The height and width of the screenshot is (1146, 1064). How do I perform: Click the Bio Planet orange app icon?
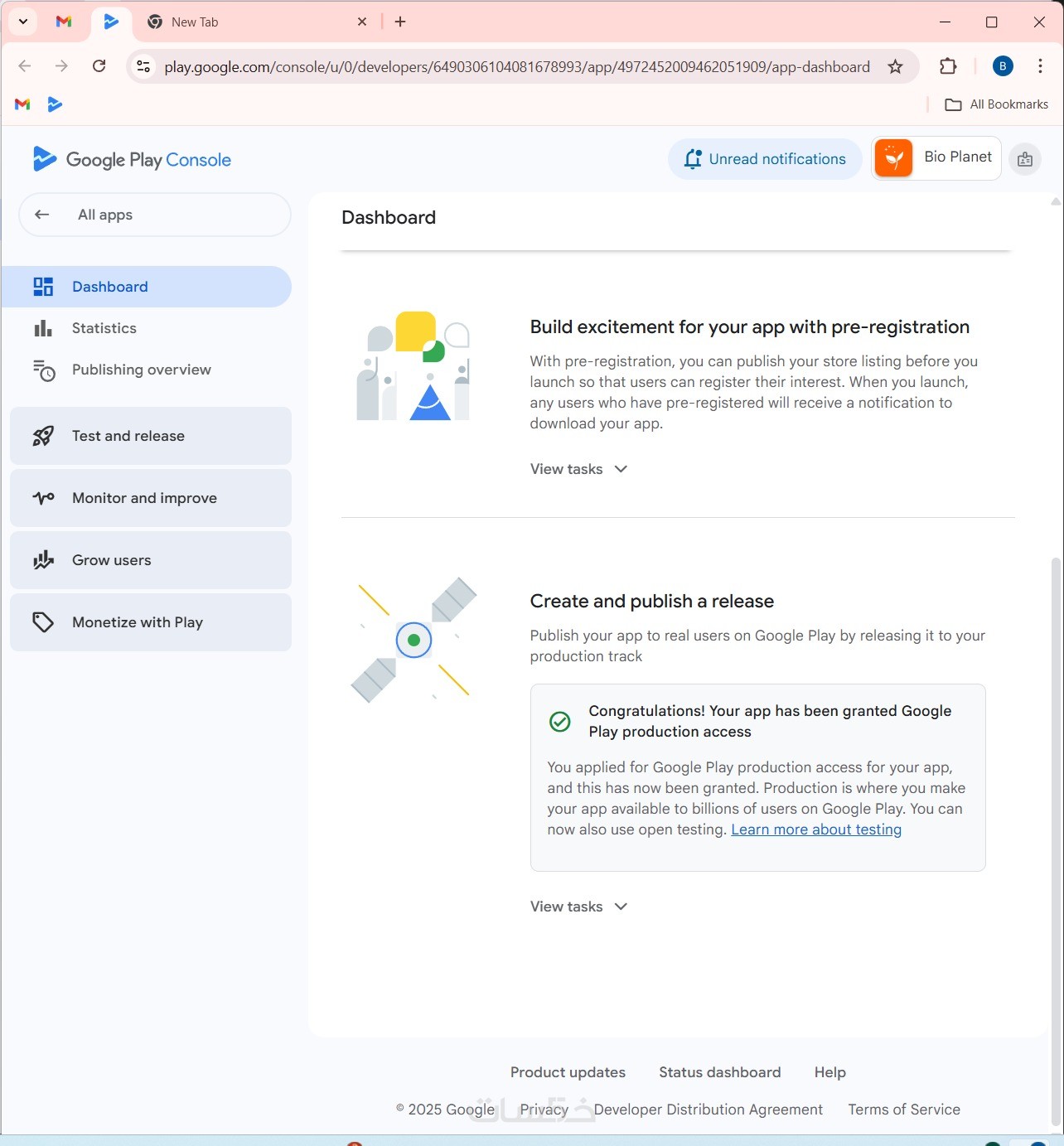coord(893,157)
